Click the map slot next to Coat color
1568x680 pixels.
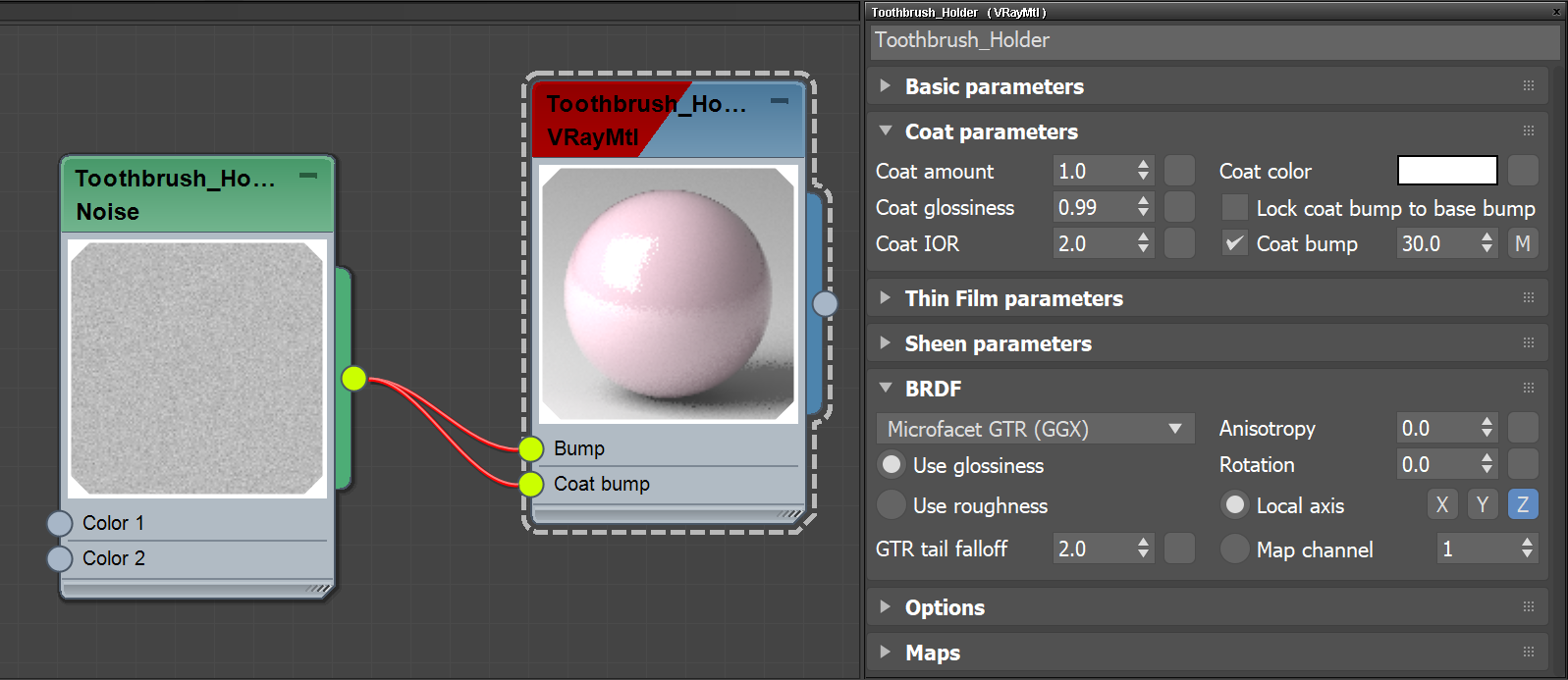(1523, 171)
